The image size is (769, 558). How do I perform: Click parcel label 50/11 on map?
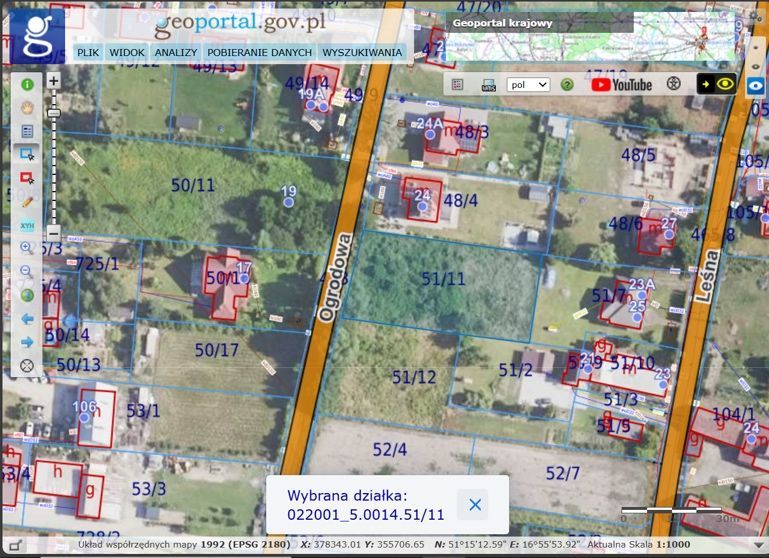[x=193, y=185]
